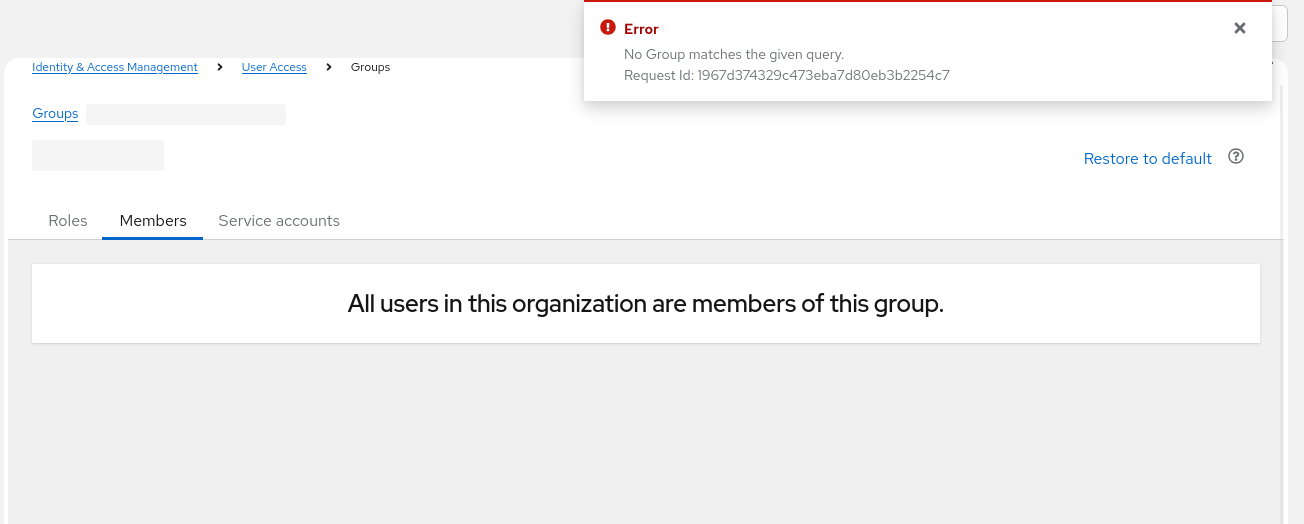The width and height of the screenshot is (1304, 524).
Task: Close the error alert notification
Action: [1240, 28]
